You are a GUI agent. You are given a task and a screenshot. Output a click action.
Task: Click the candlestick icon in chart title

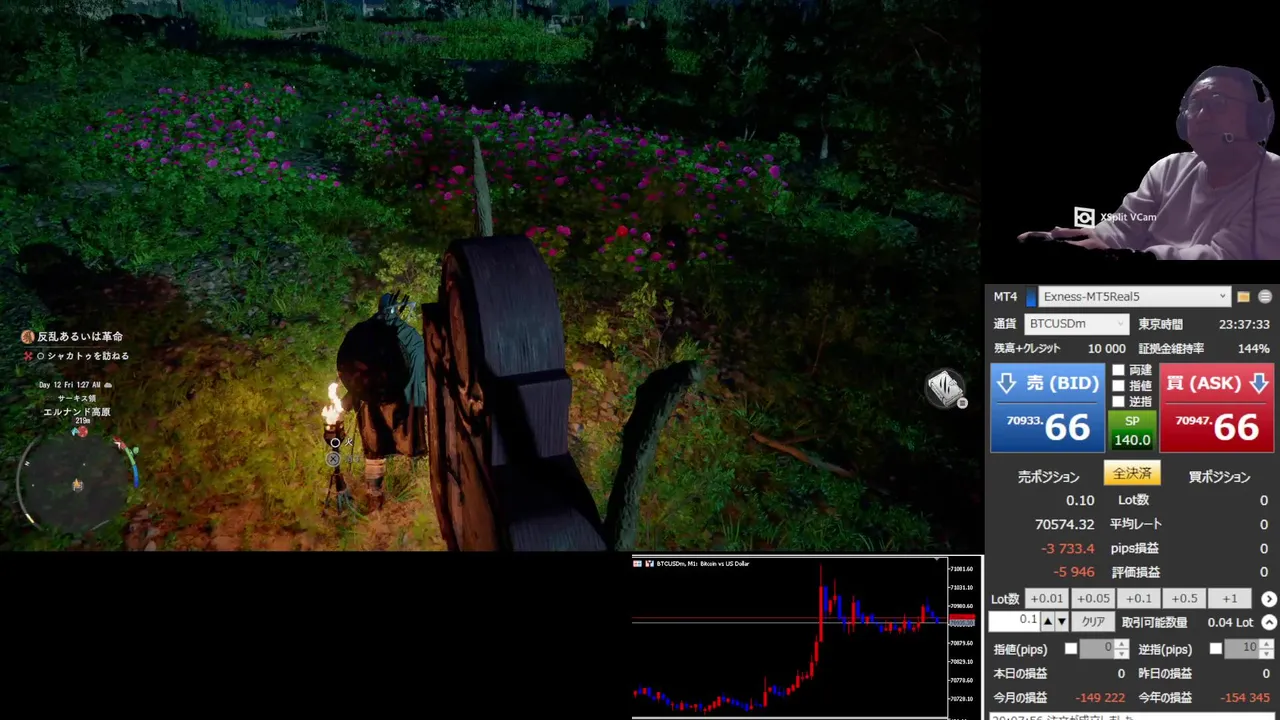[649, 564]
